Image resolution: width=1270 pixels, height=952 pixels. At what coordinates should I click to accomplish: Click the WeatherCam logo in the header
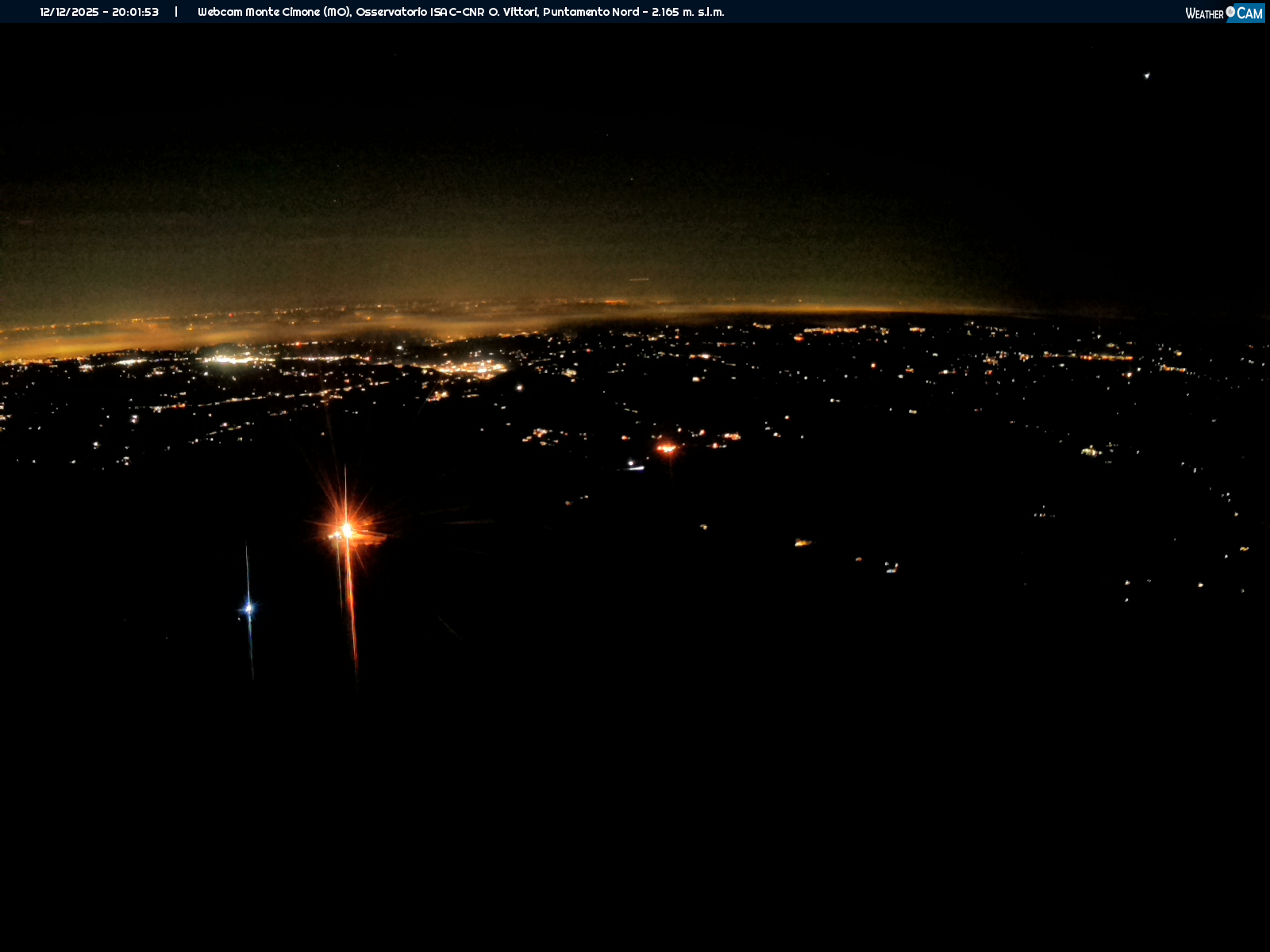point(1224,13)
